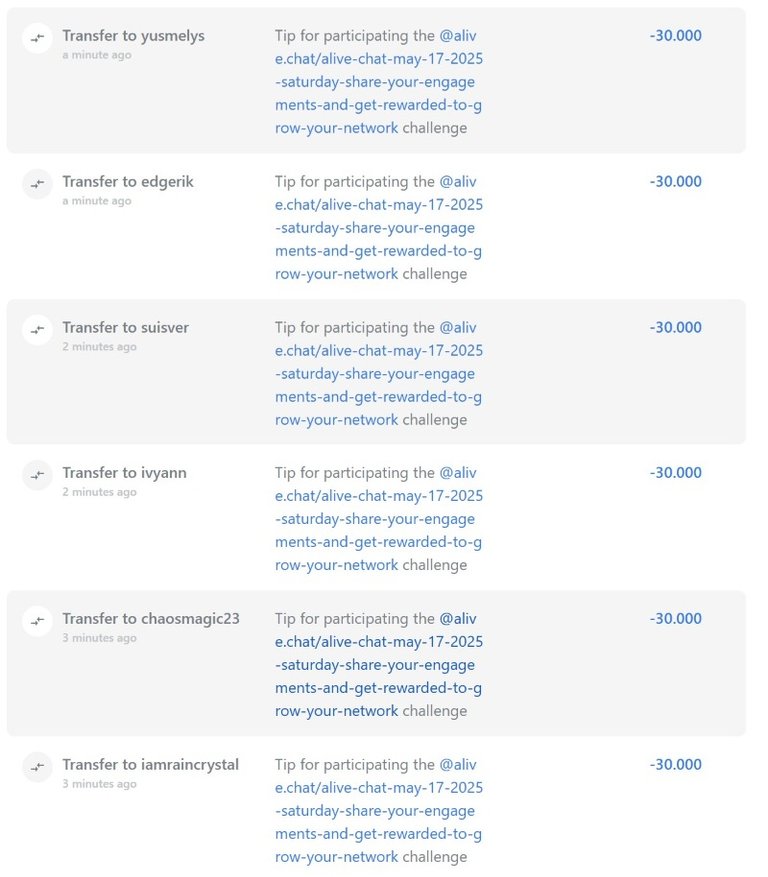Click transfer icon beside chaosmagic23 transaction

(37, 621)
